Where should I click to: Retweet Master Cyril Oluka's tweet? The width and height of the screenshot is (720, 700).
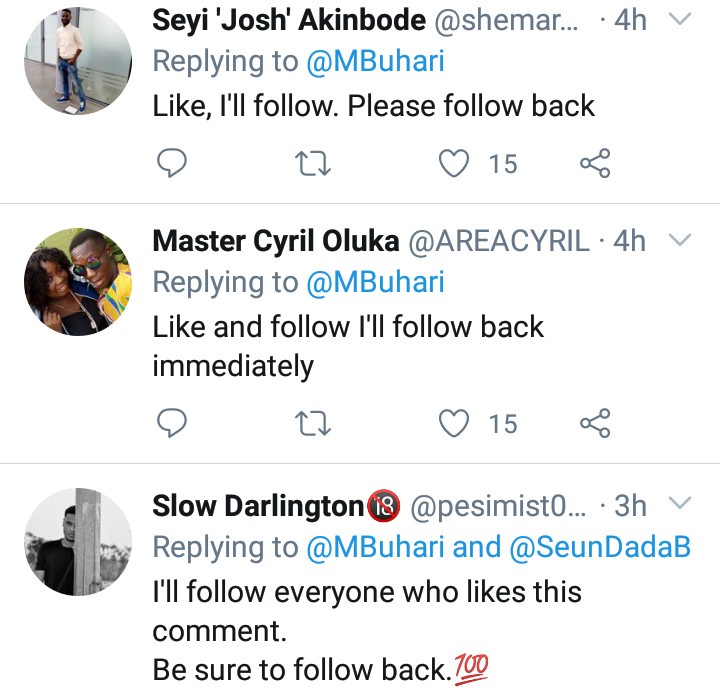tap(314, 424)
